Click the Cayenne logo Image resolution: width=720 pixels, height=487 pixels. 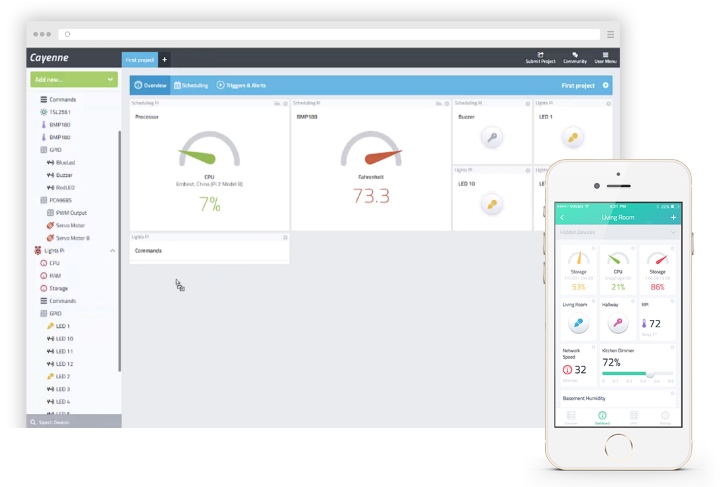pos(49,58)
